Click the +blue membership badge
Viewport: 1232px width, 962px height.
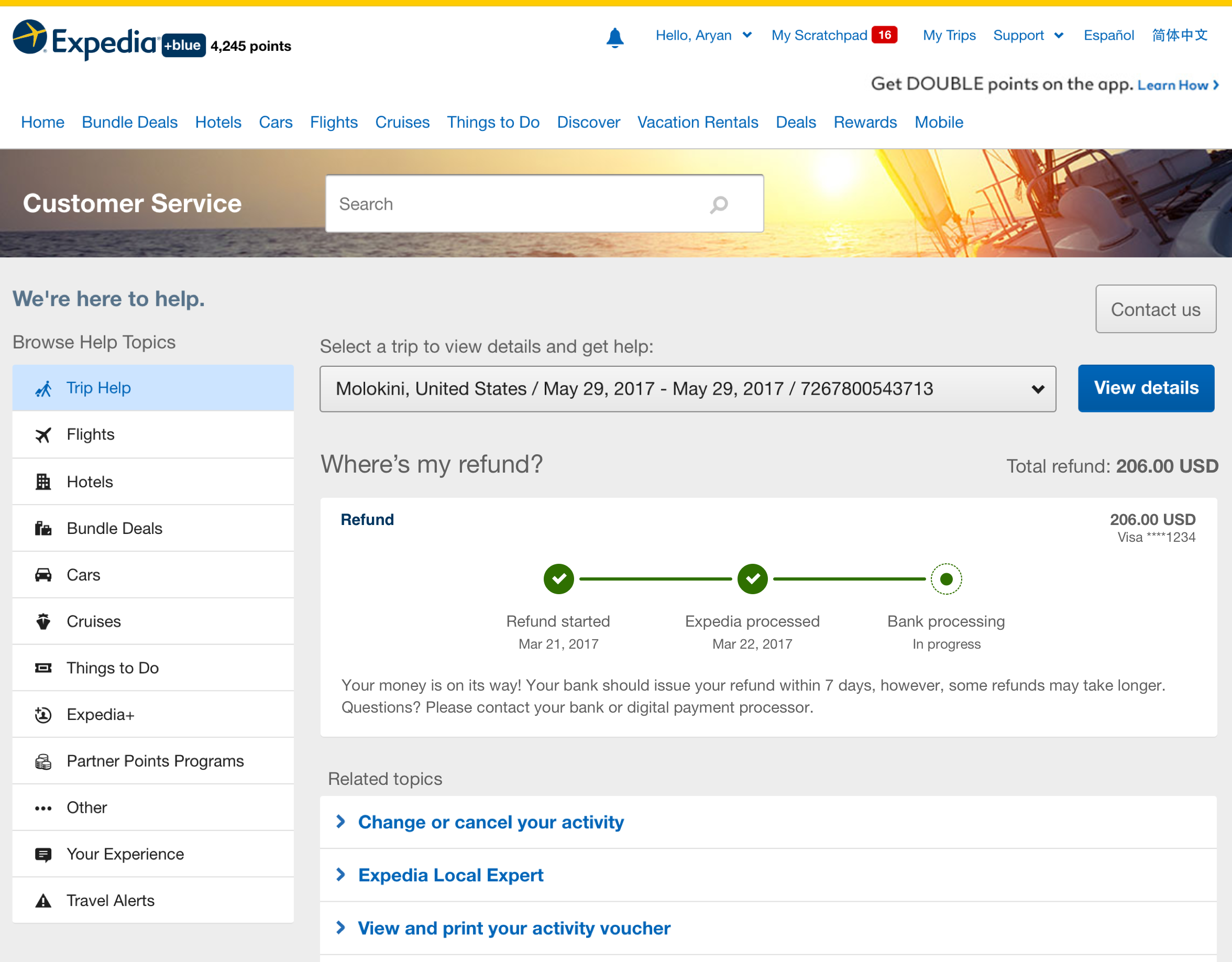click(183, 46)
